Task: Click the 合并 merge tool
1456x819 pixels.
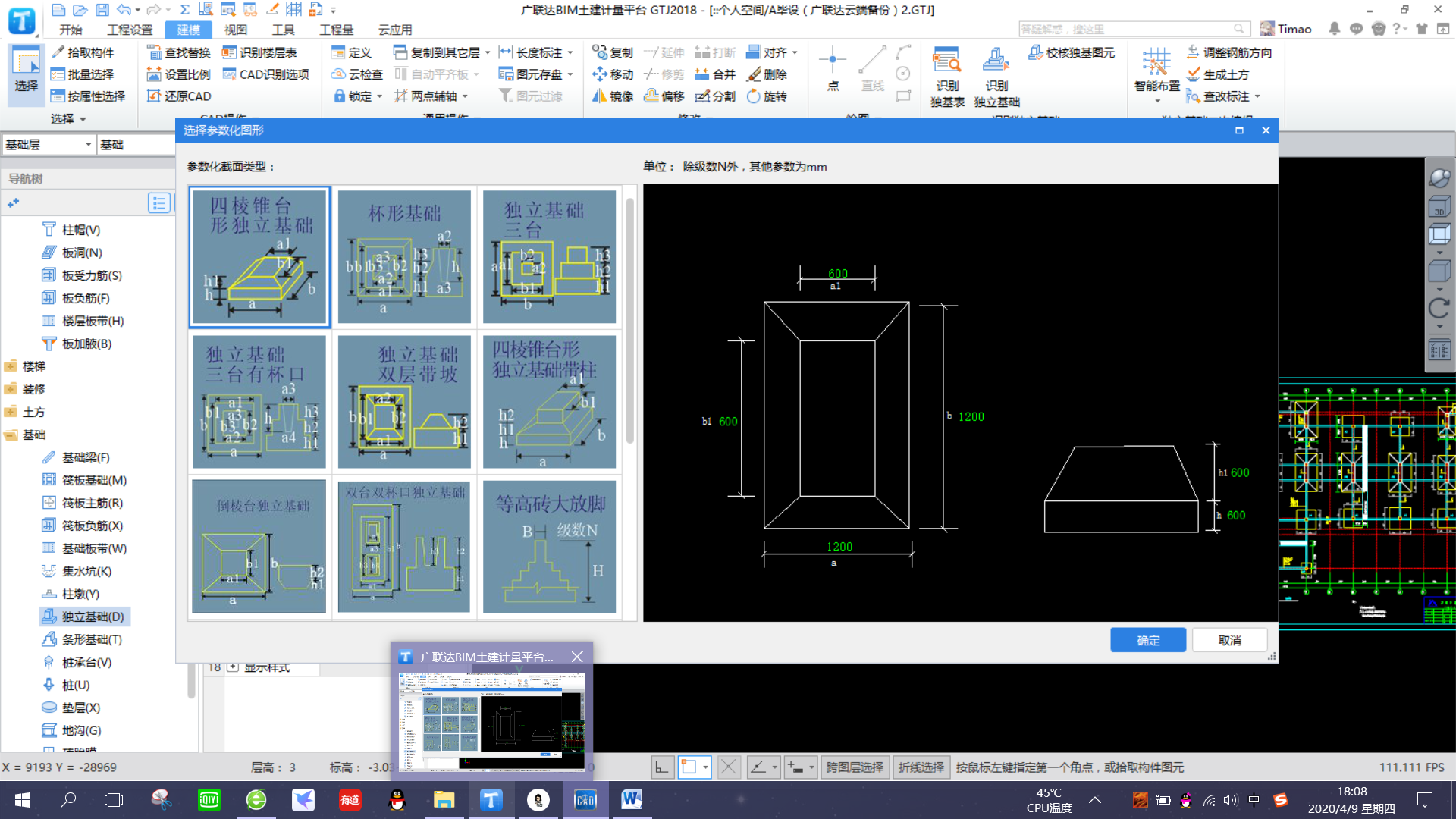Action: pyautogui.click(x=715, y=74)
